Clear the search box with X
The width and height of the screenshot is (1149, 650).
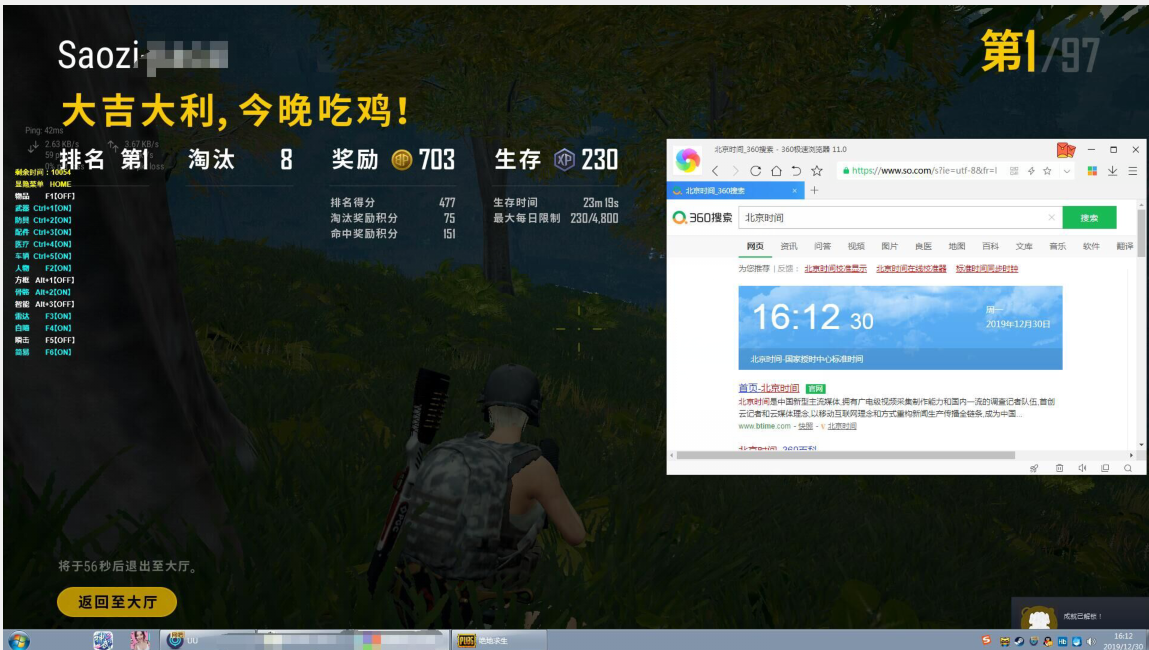(1052, 218)
